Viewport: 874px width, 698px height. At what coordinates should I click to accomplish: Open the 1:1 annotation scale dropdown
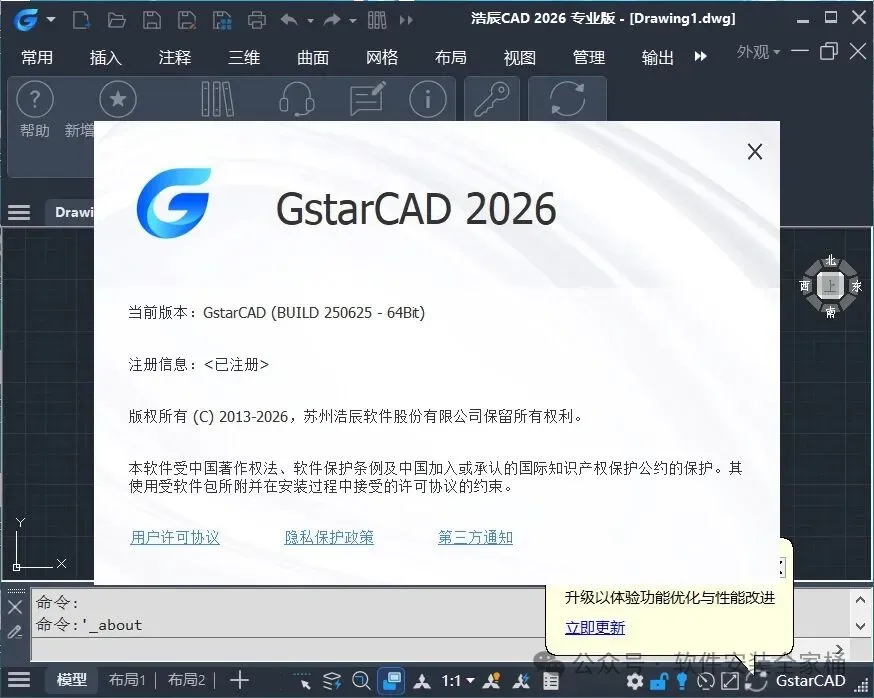pos(458,681)
